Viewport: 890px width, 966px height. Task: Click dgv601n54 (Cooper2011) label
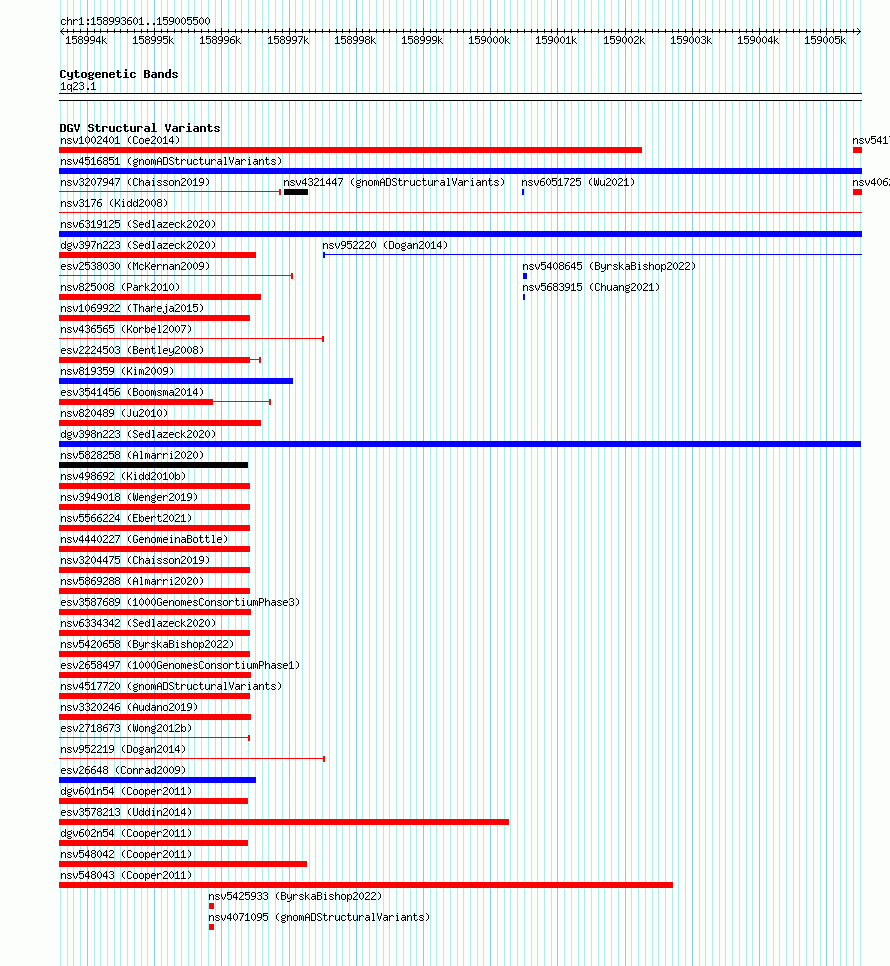point(126,791)
